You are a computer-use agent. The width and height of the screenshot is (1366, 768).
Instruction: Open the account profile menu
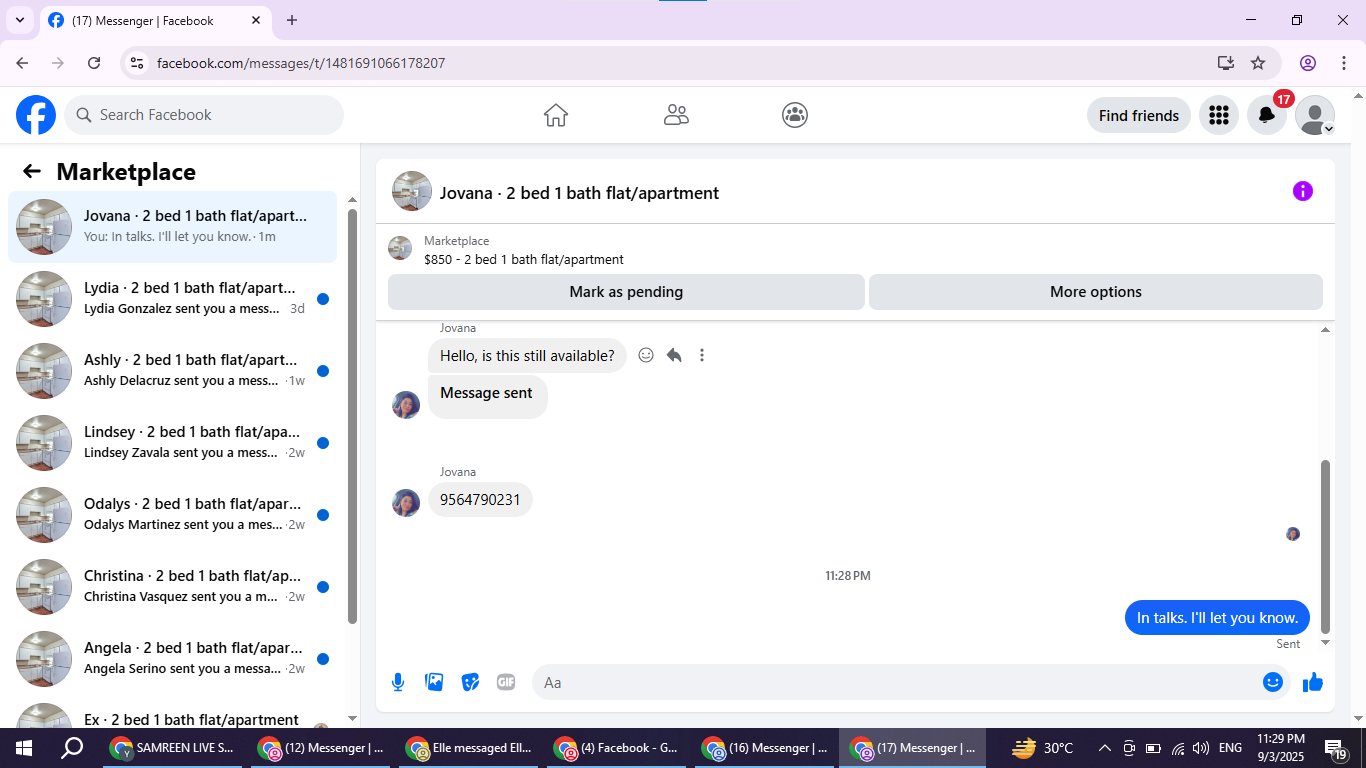[1315, 115]
